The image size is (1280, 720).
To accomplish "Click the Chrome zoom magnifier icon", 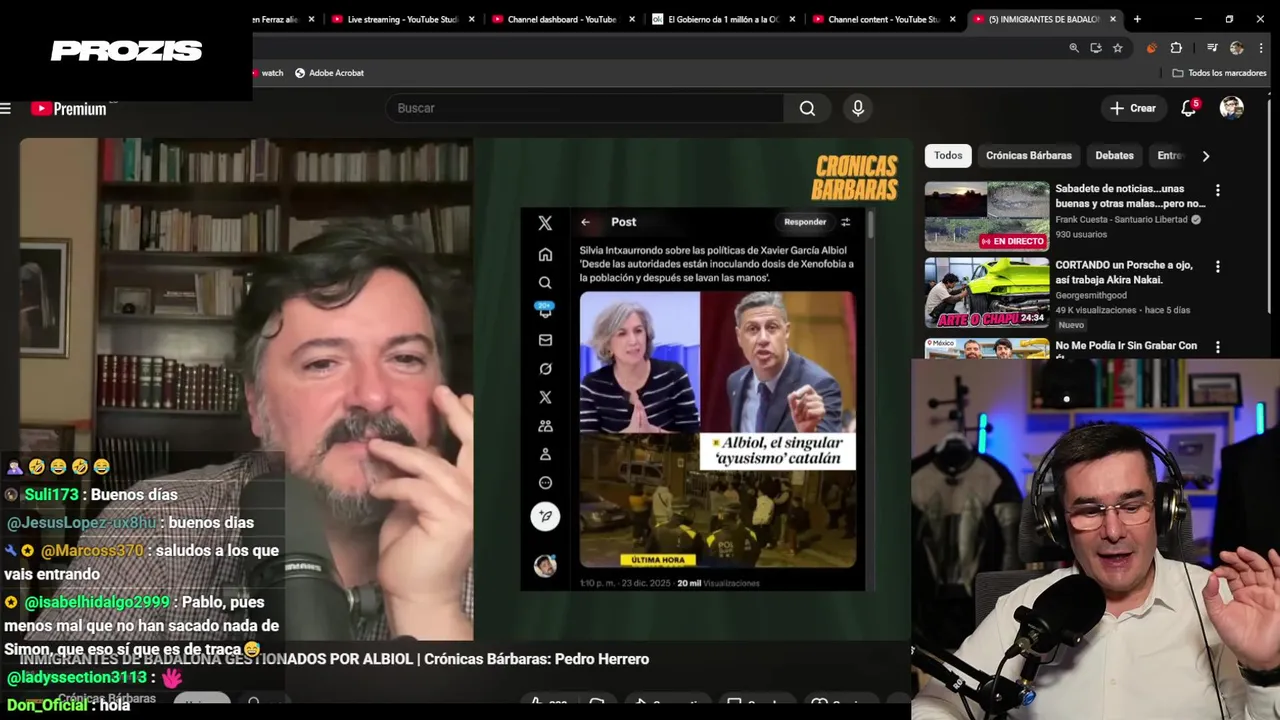I will [1074, 48].
